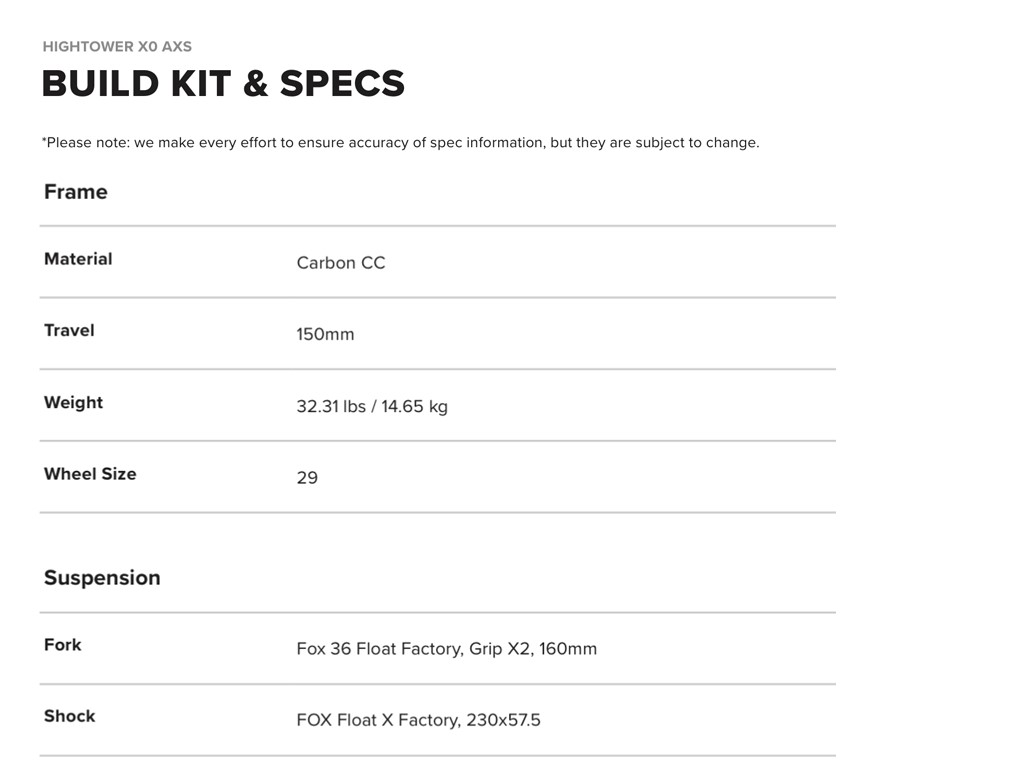Select the Material row label

pos(78,259)
